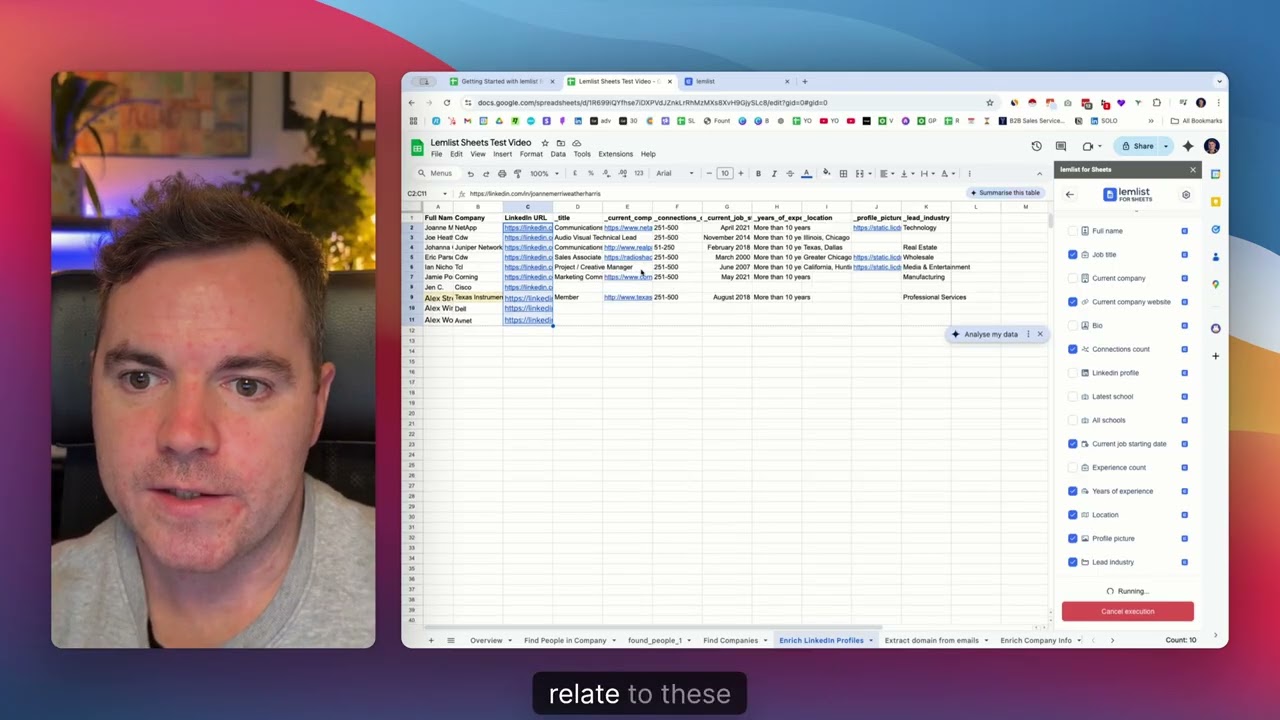Uncheck the Lead industry checkbox

click(1073, 562)
